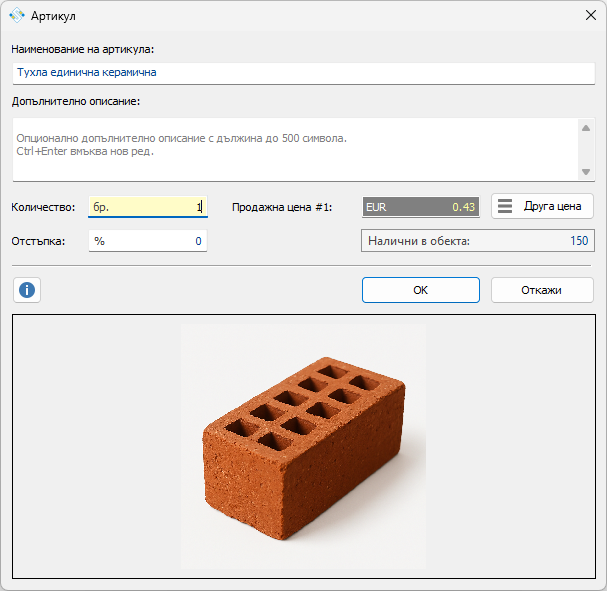The width and height of the screenshot is (607, 591).
Task: Focus the Наименование на артикула name field
Action: pos(304,73)
